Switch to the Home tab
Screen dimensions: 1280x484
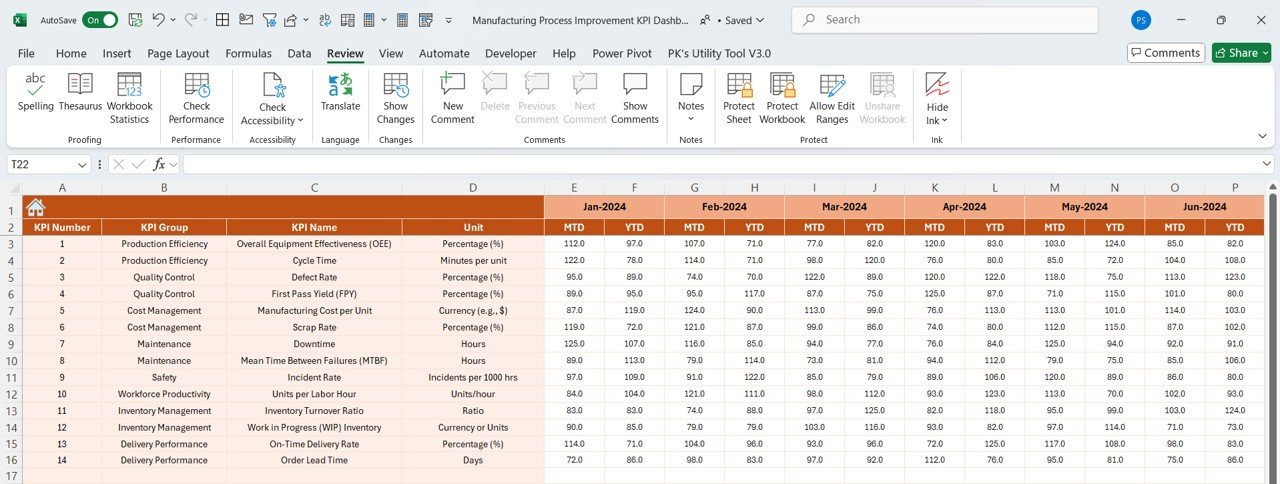(x=71, y=53)
